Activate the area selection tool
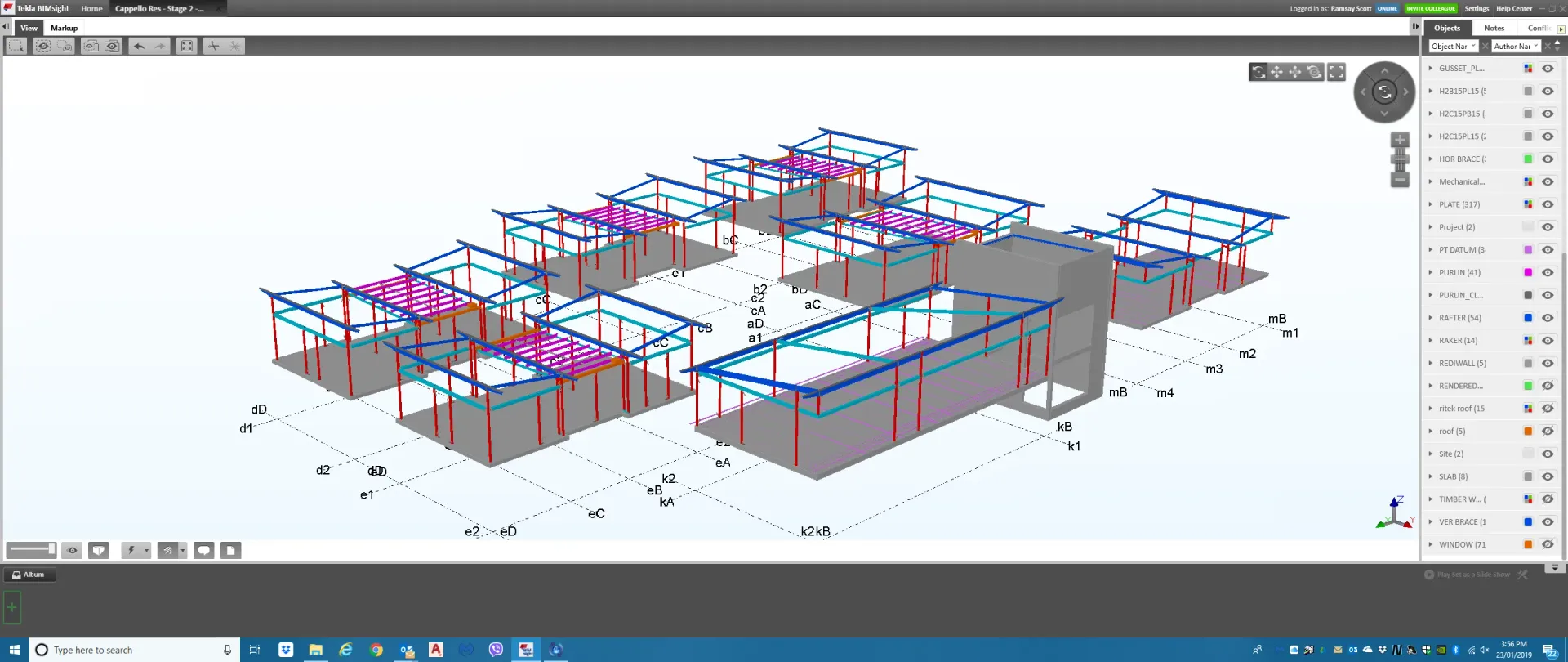 coord(16,47)
